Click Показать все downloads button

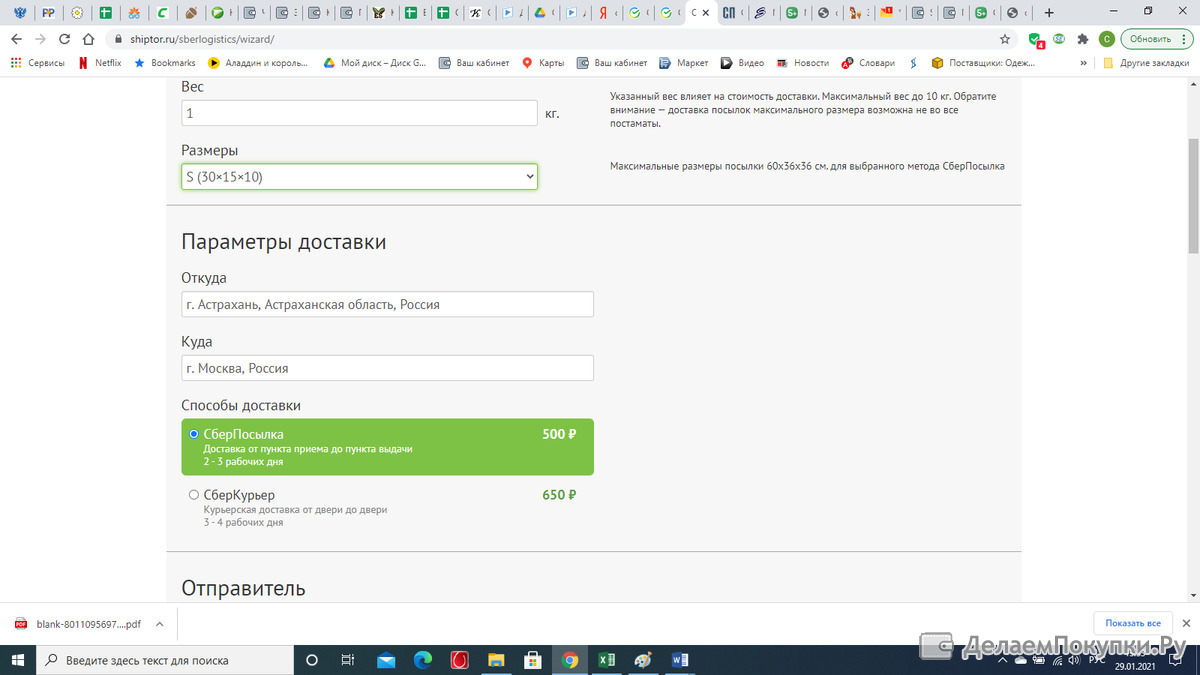coord(1132,623)
